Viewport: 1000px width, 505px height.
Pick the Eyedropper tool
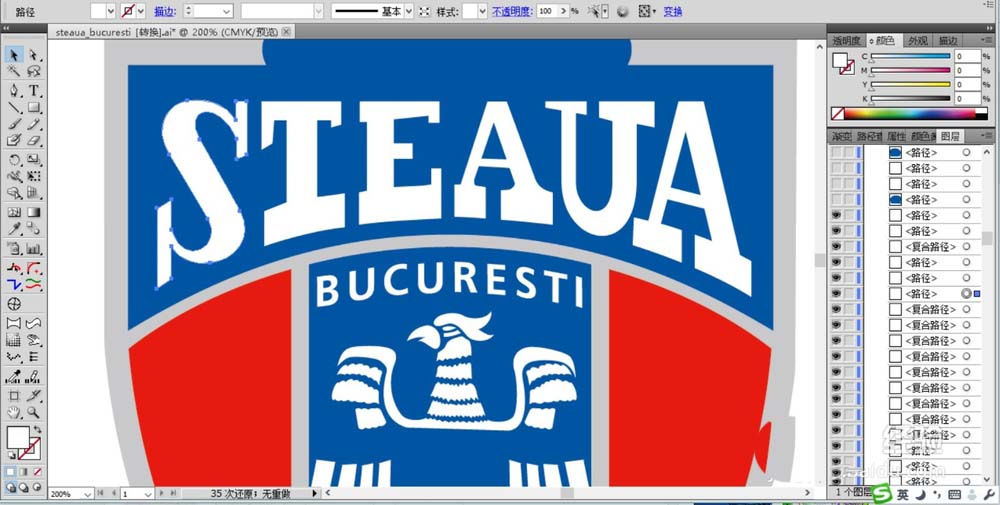click(x=14, y=228)
